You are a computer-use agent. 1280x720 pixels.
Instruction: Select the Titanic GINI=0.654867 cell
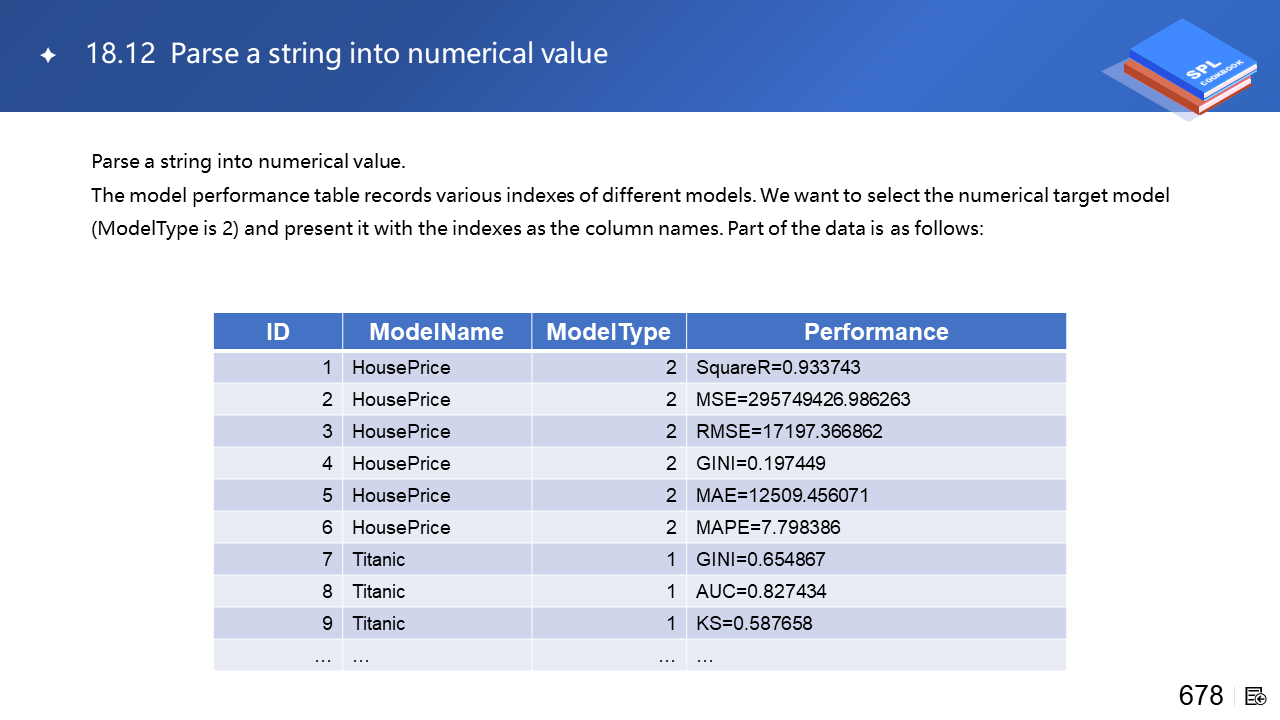[761, 559]
